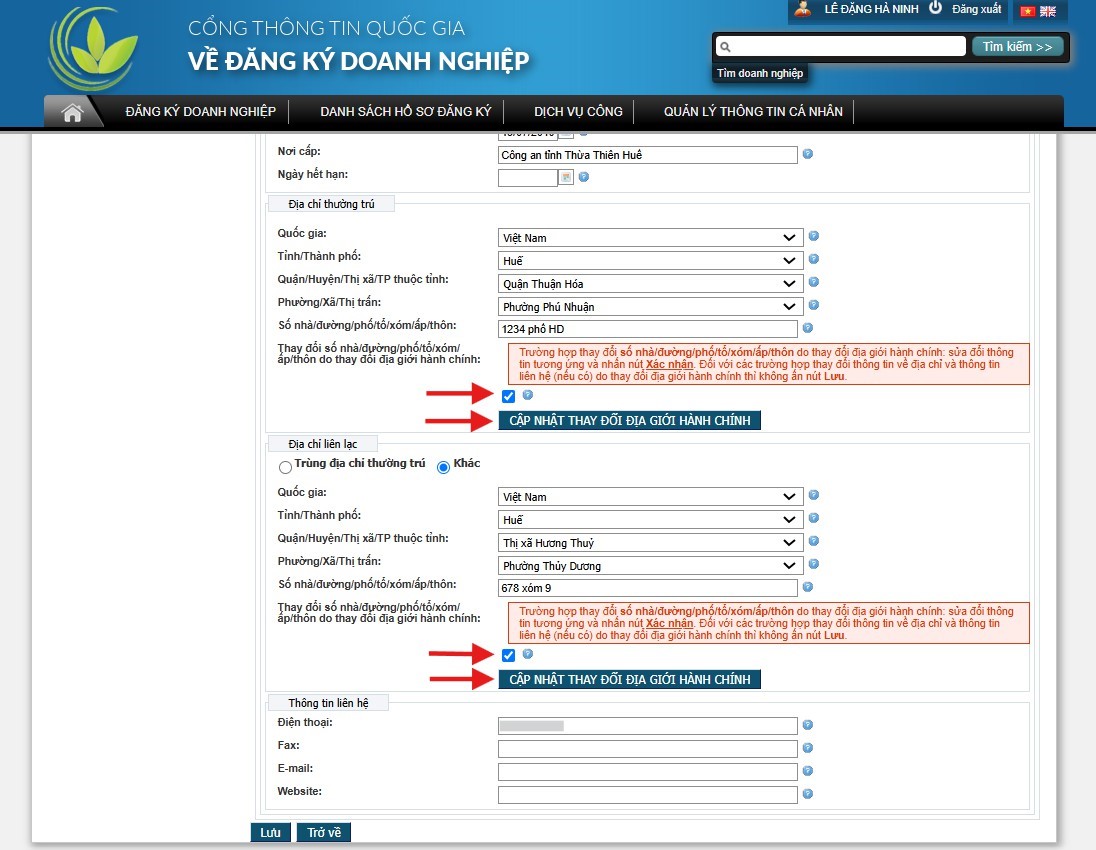Screen dimensions: 1096x850
Task: Click the home icon in navigation bar
Action: point(72,112)
